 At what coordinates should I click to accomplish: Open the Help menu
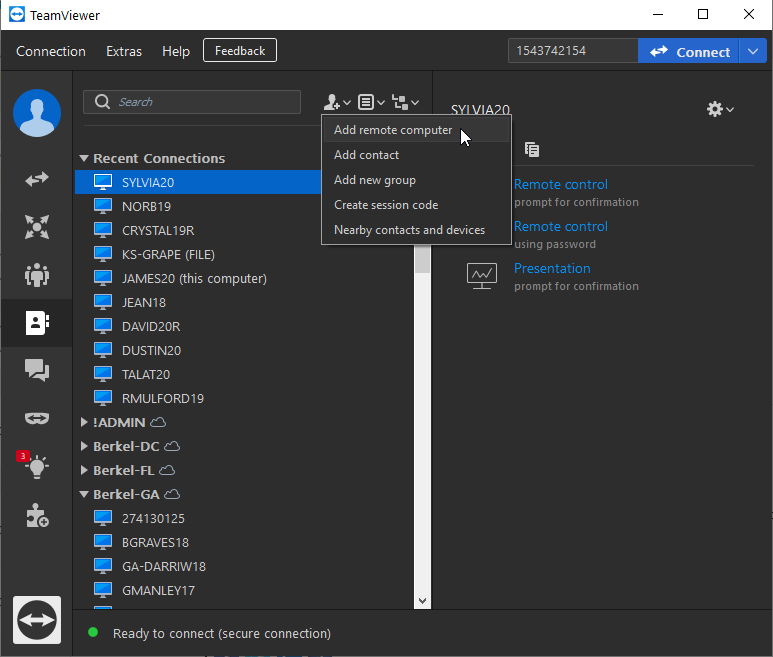[176, 51]
